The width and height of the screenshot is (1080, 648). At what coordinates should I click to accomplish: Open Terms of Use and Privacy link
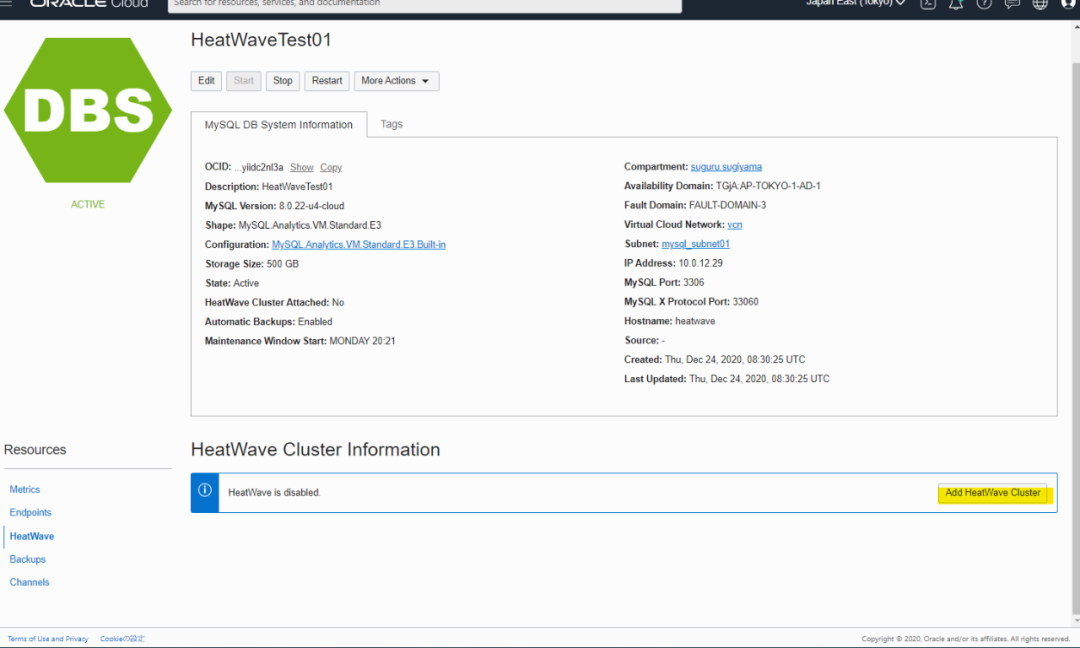(x=48, y=639)
